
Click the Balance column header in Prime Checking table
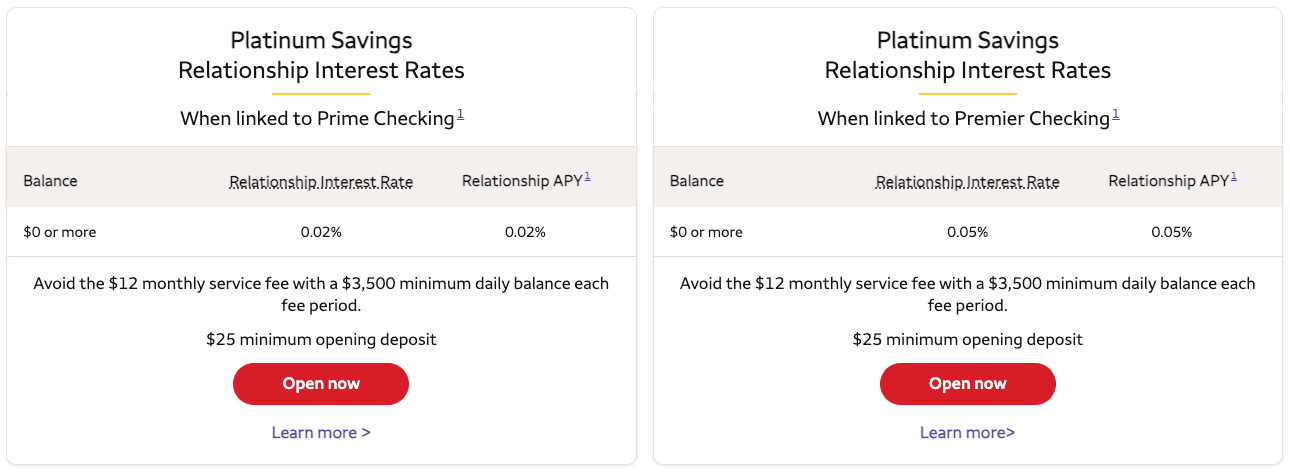click(x=50, y=181)
